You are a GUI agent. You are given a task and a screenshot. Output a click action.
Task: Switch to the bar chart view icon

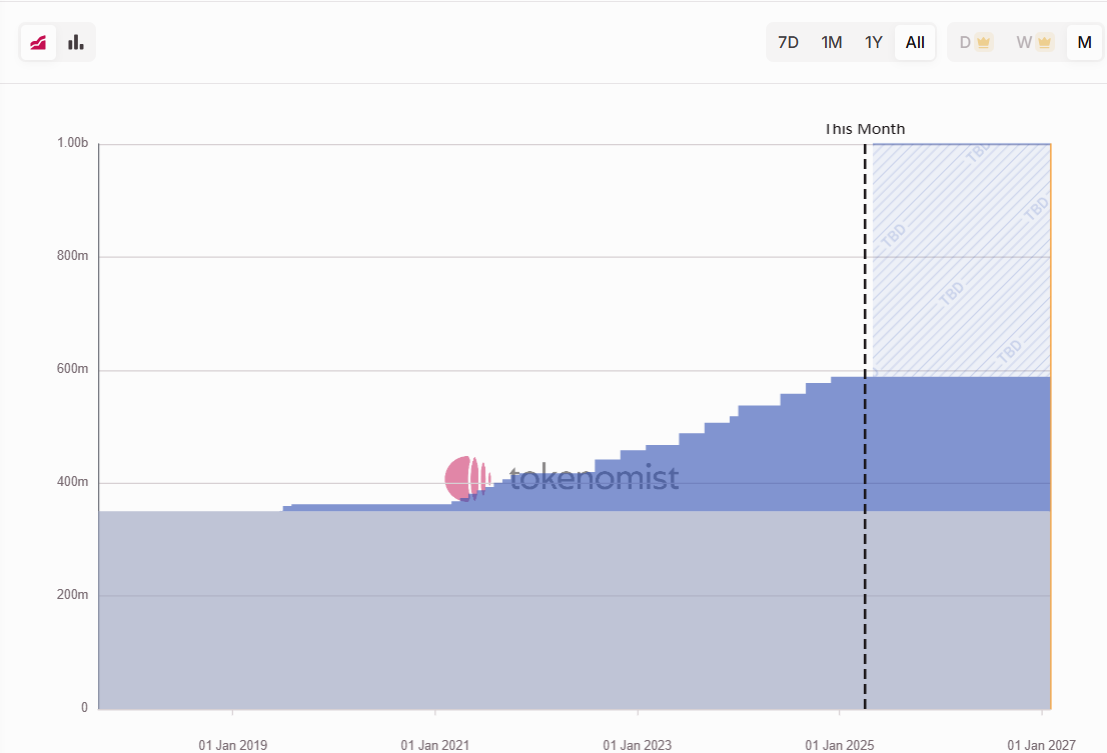click(x=76, y=42)
